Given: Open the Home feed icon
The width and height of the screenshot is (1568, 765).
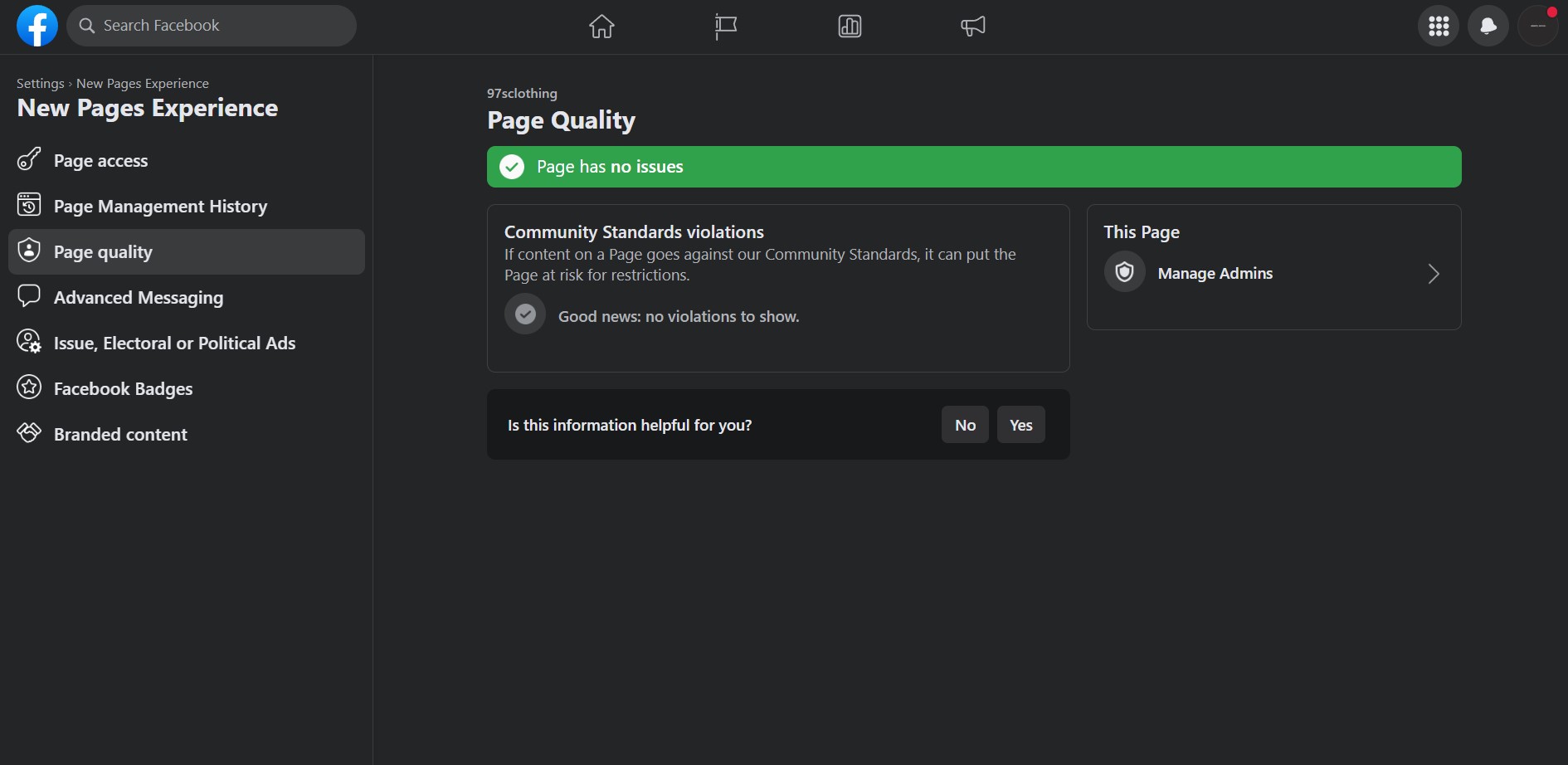Looking at the screenshot, I should (x=601, y=27).
